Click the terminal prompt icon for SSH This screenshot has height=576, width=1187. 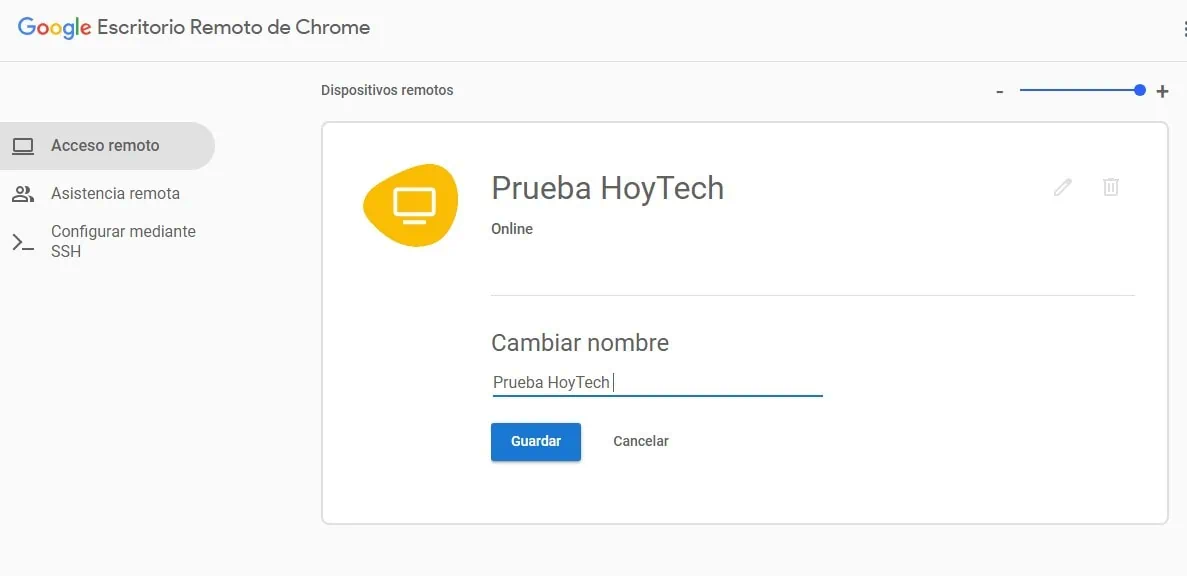tap(23, 242)
